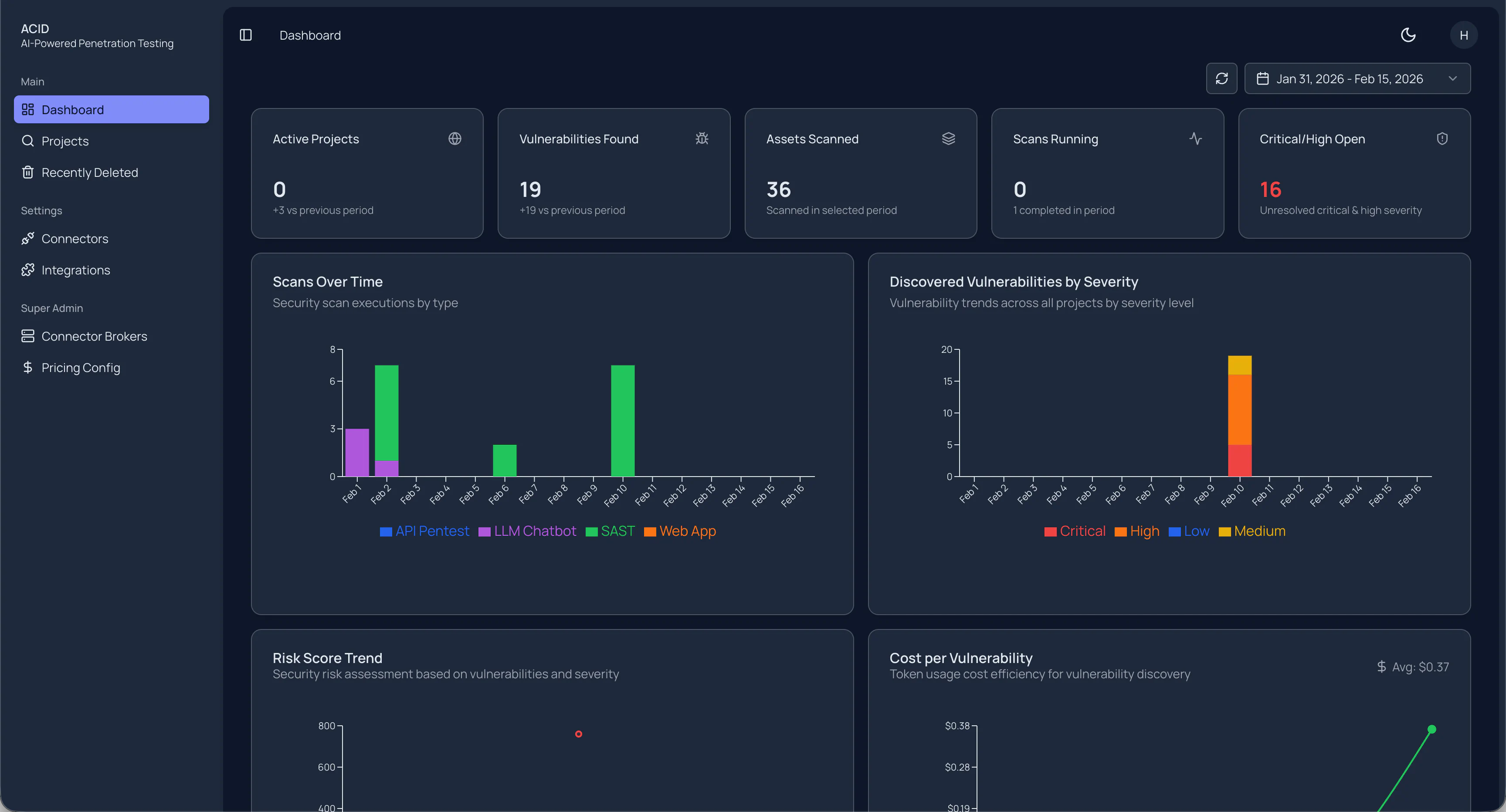1506x812 pixels.
Task: Open the date range picker dropdown
Action: click(1357, 78)
